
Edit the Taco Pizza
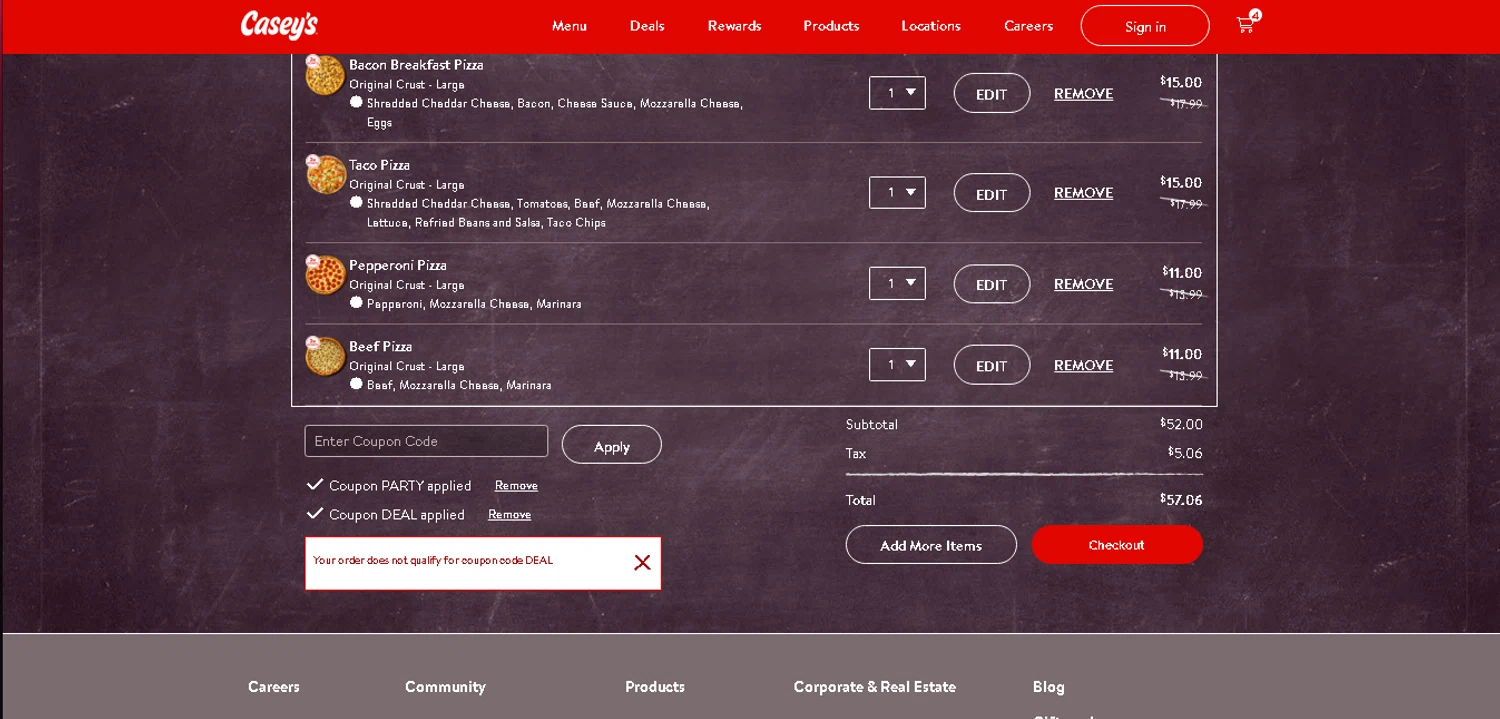[991, 193]
